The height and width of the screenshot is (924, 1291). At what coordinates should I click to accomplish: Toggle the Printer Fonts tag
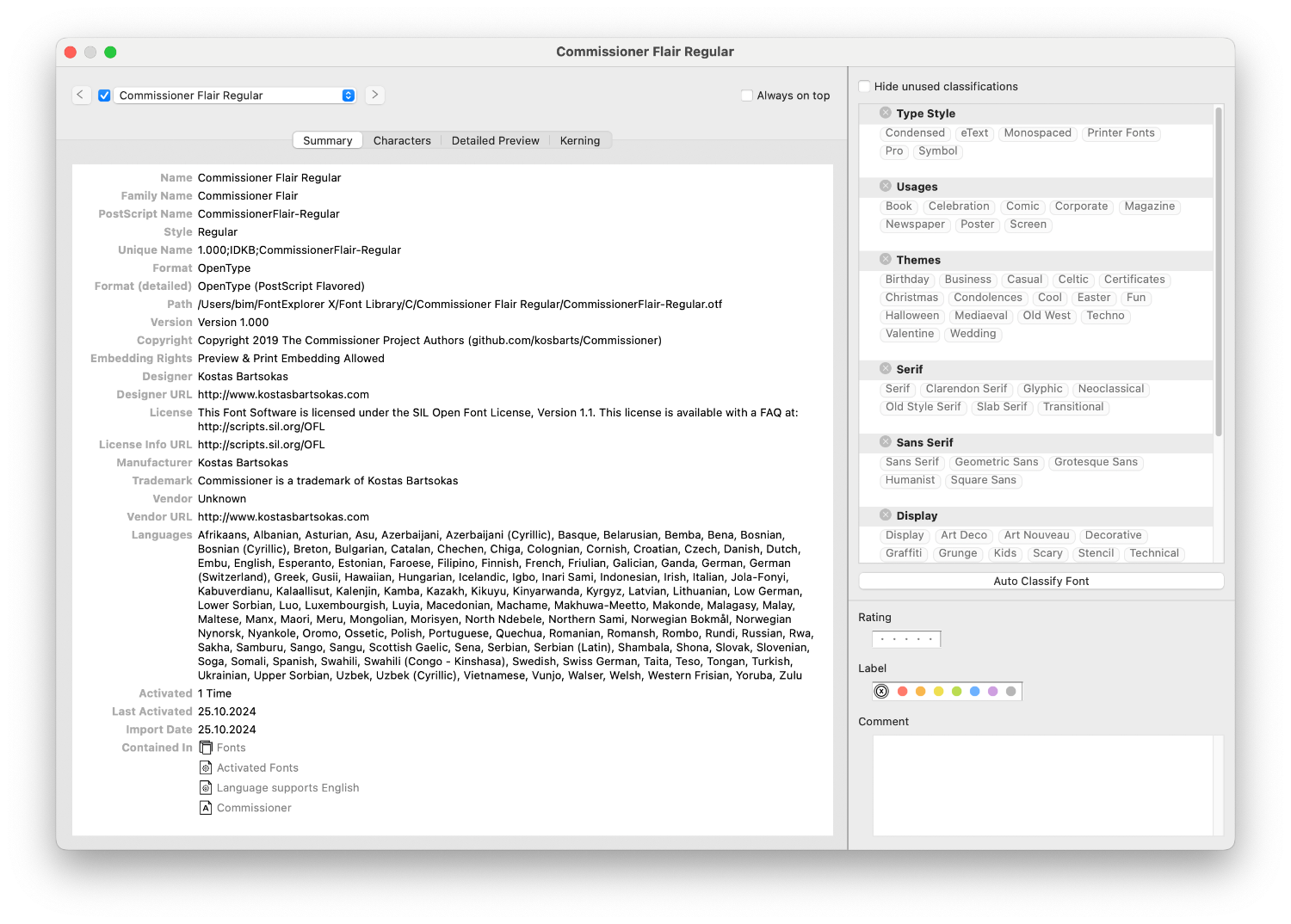1121,133
